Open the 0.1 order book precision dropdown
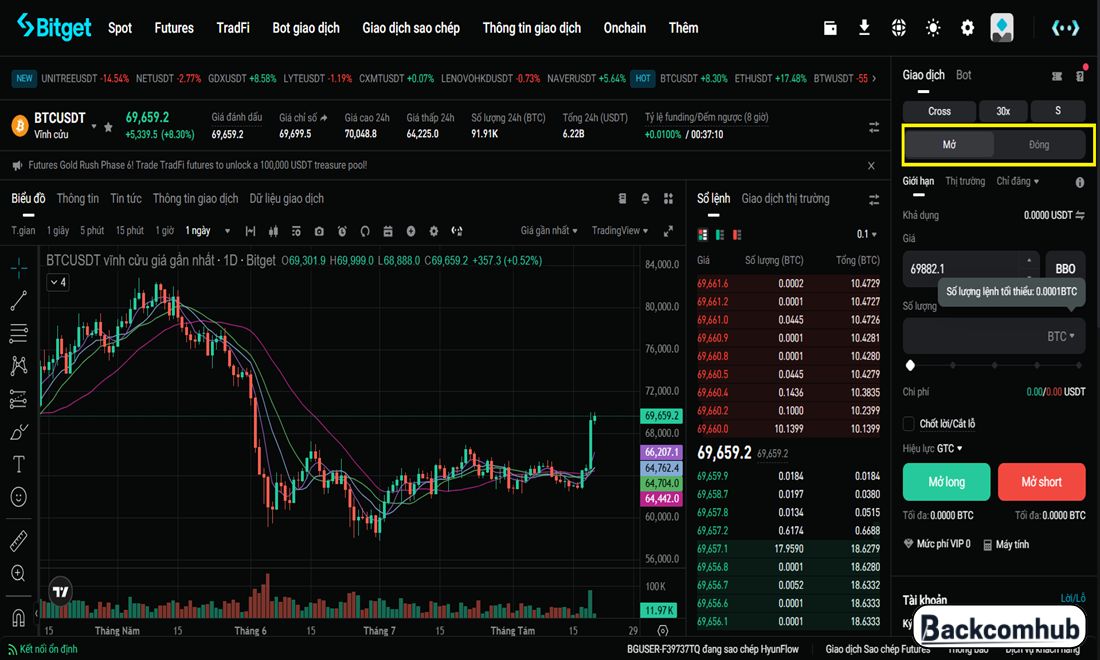Image resolution: width=1100 pixels, height=660 pixels. click(x=866, y=234)
